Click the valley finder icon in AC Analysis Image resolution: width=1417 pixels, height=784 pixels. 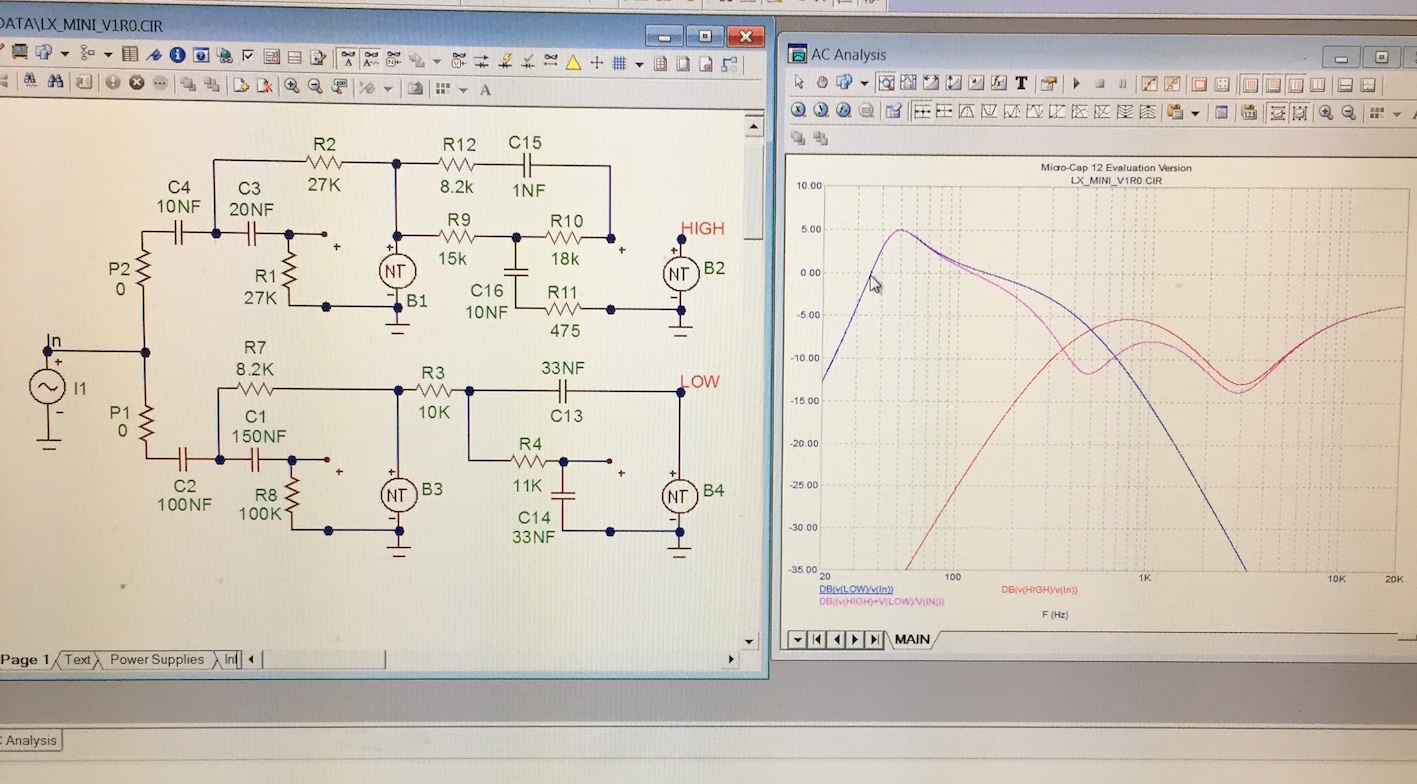[989, 111]
